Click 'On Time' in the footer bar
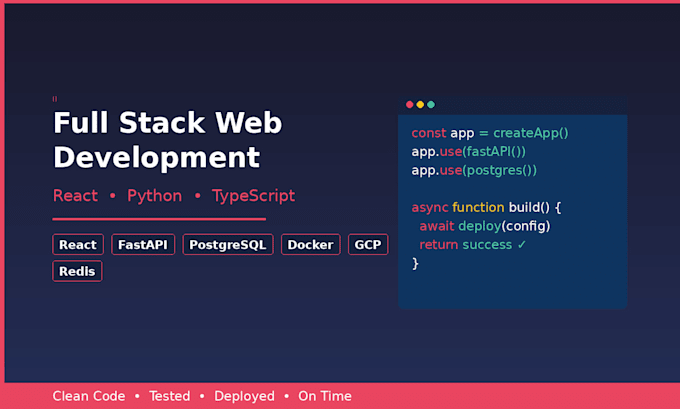Screen dimensions: 680x409 pyautogui.click(x=325, y=396)
